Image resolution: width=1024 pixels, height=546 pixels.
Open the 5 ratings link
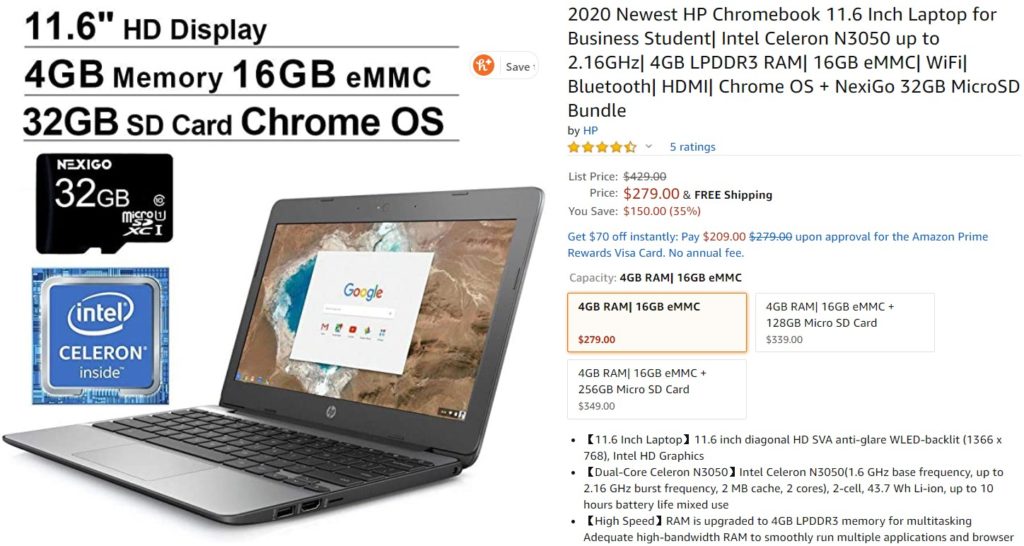click(x=692, y=147)
